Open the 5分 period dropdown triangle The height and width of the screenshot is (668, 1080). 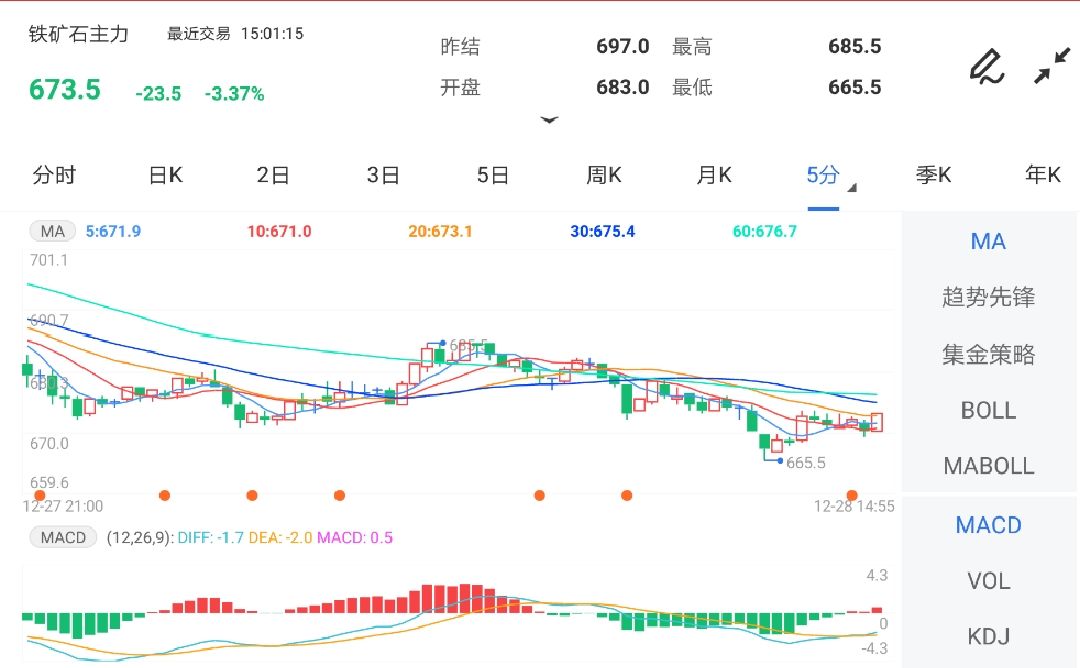coord(852,187)
